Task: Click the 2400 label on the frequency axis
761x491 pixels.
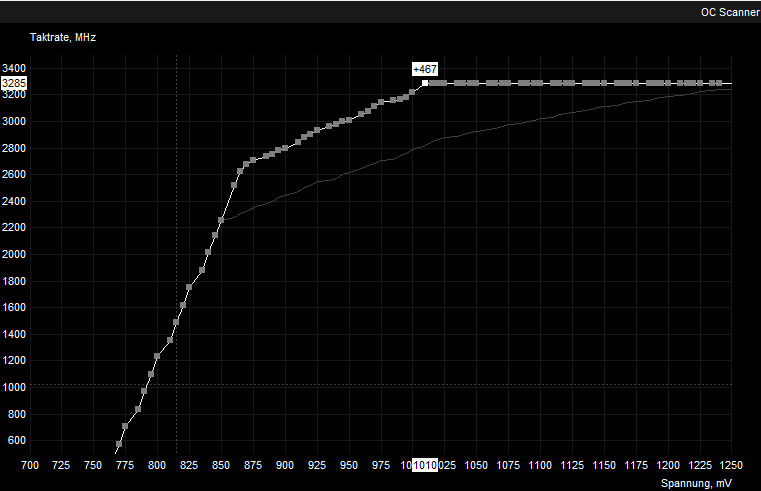Action: pos(14,201)
